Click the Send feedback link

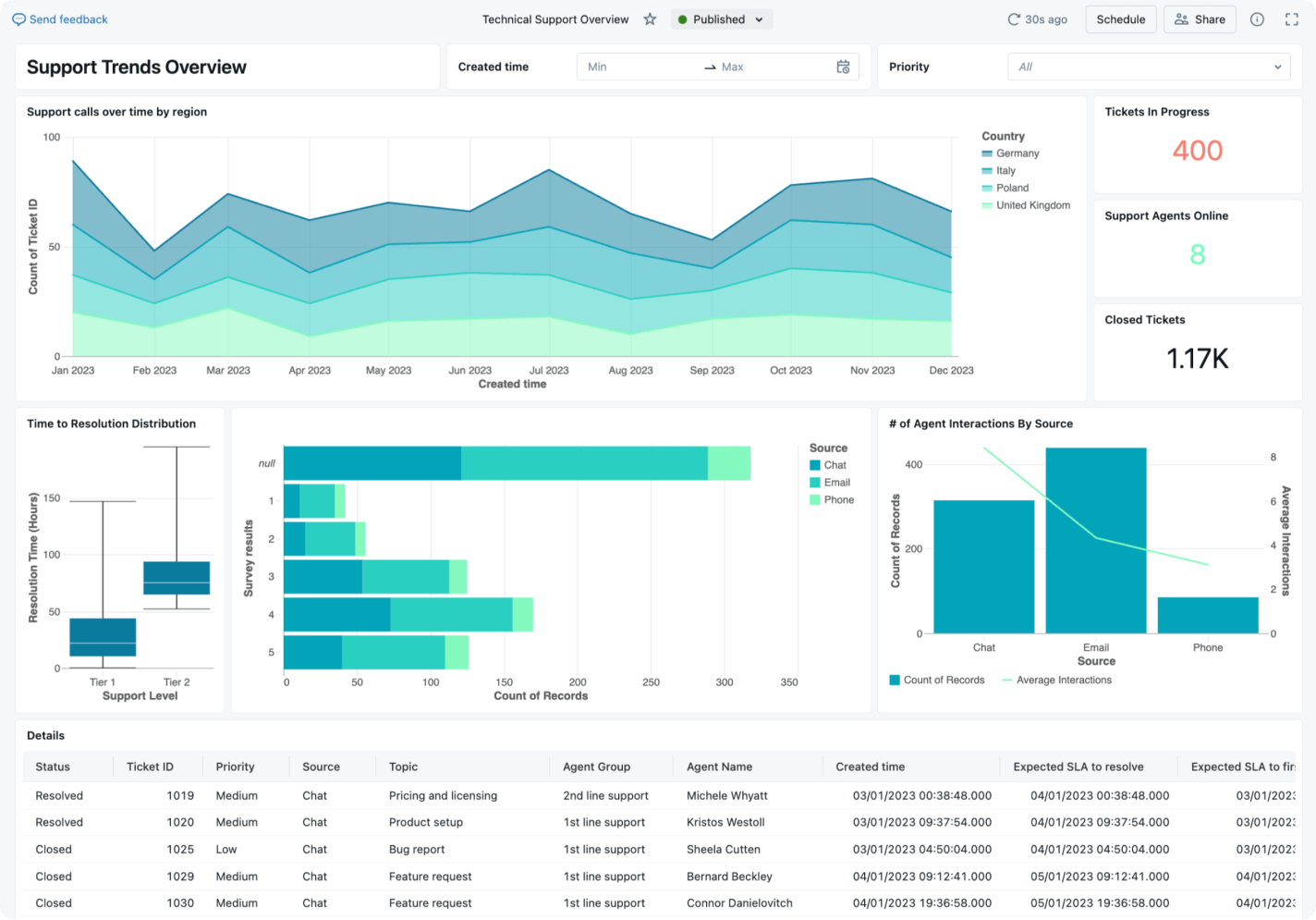68,19
